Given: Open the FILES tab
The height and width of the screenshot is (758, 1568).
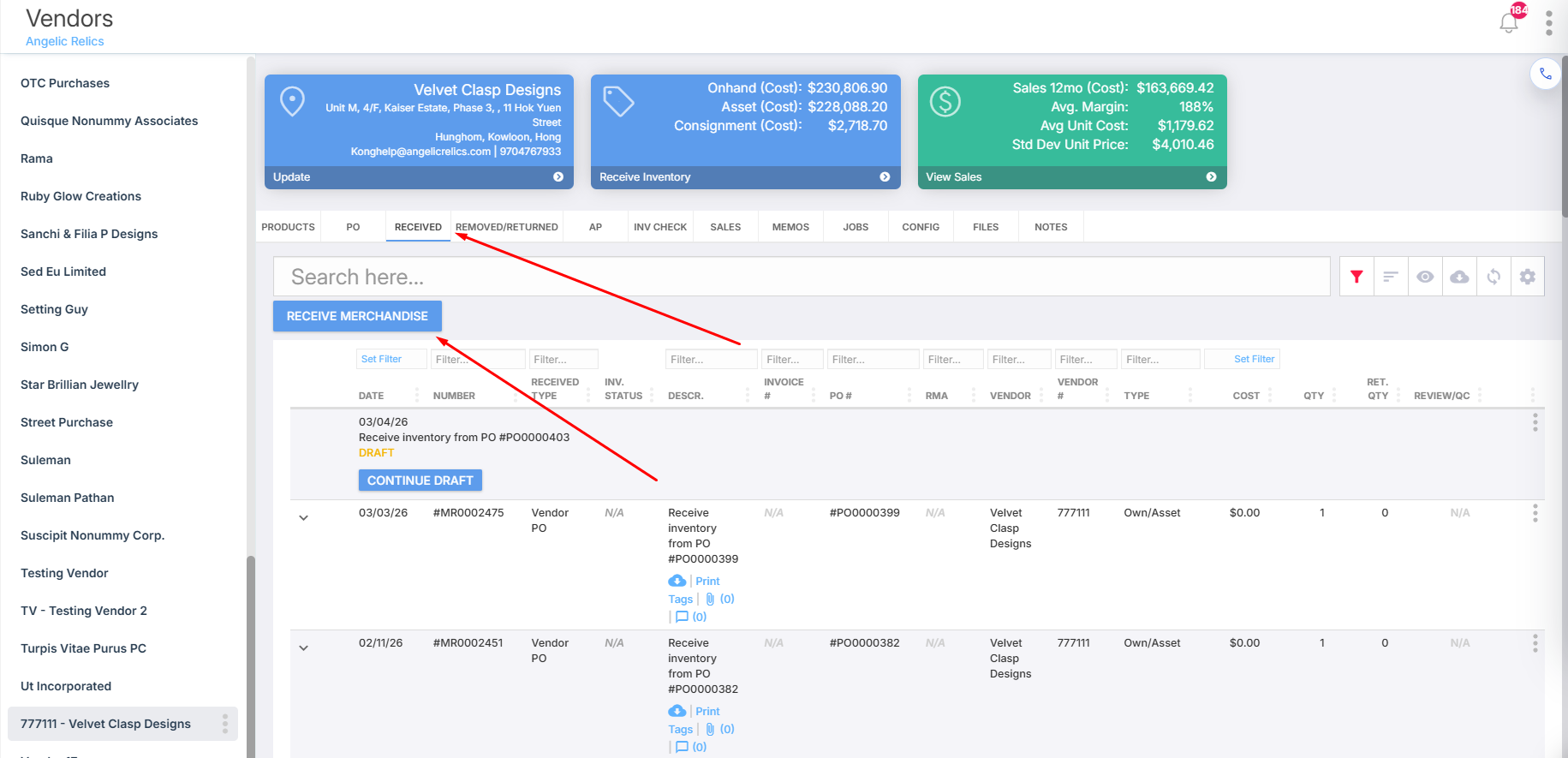Looking at the screenshot, I should 986,227.
